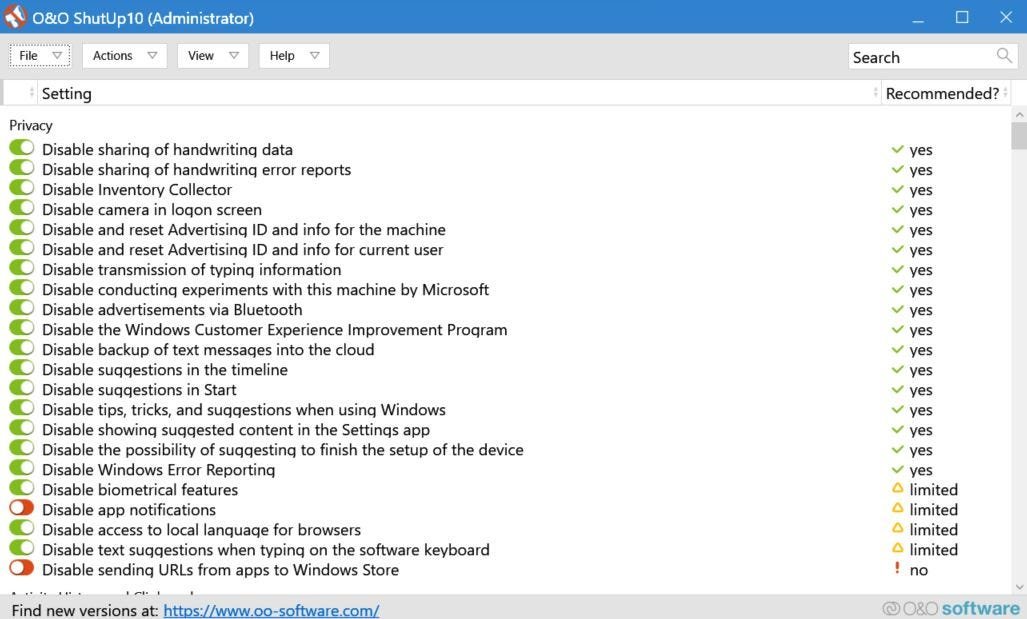Select 'Disable backup of text messages into the cloud' text
Screen dimensions: 1027x619
click(x=208, y=350)
